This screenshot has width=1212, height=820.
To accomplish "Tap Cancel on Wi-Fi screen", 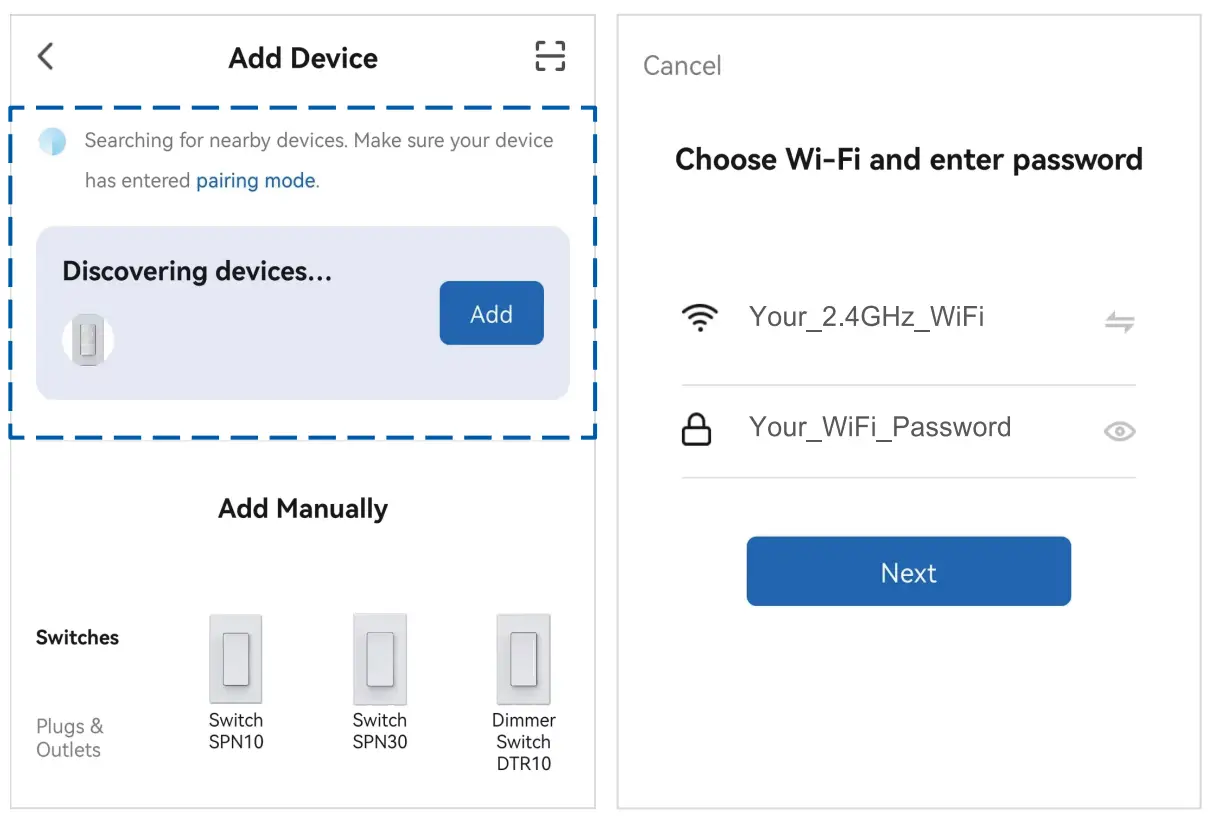I will pyautogui.click(x=682, y=66).
